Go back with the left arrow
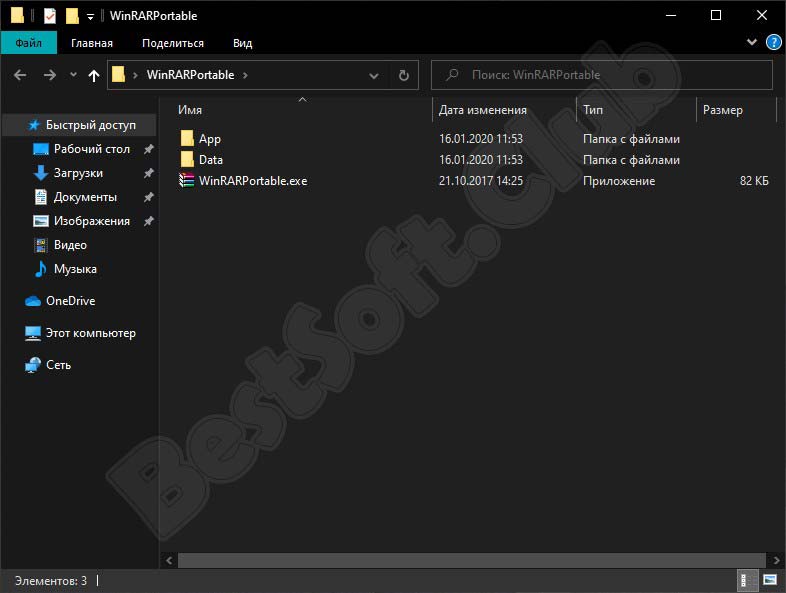Viewport: 786px width, 593px height. point(20,75)
